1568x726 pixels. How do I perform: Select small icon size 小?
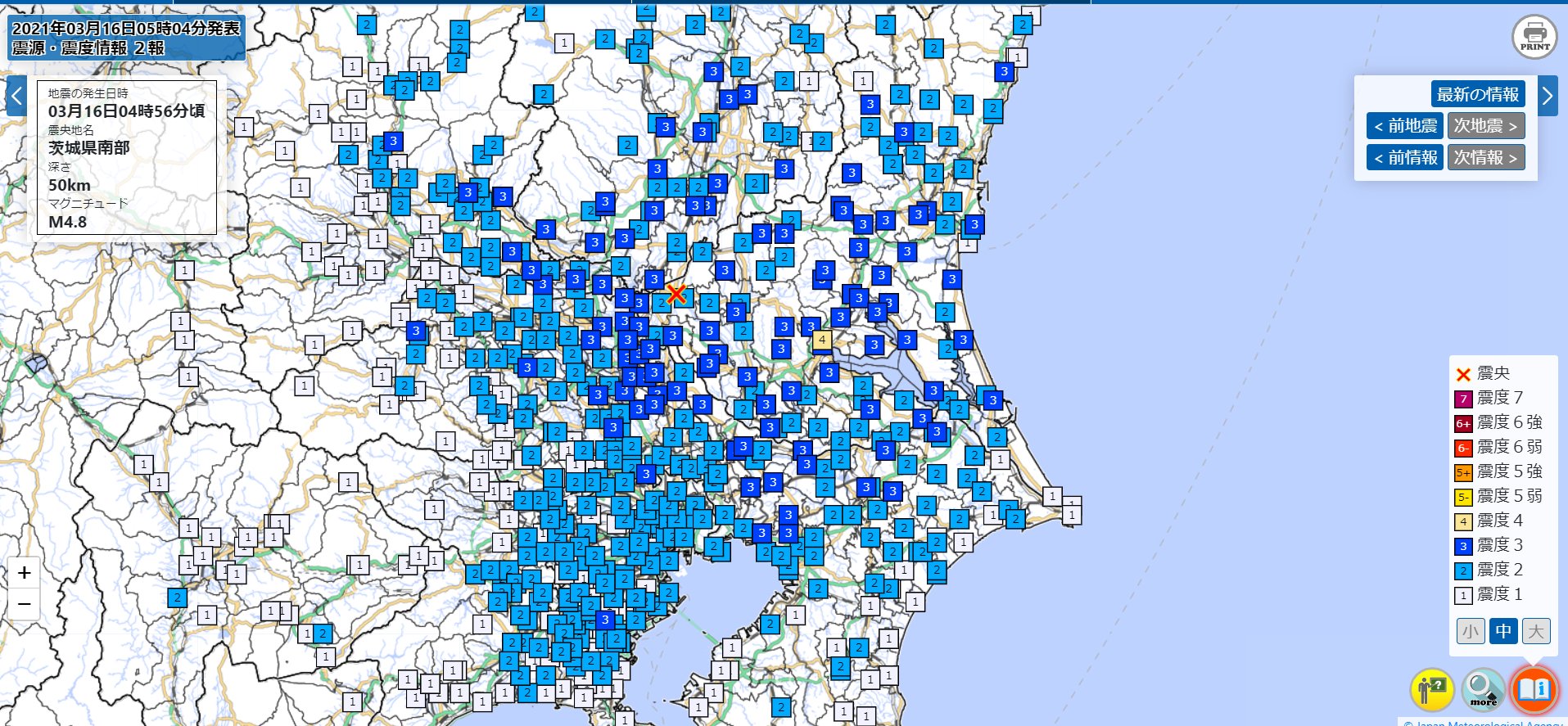[x=1471, y=631]
